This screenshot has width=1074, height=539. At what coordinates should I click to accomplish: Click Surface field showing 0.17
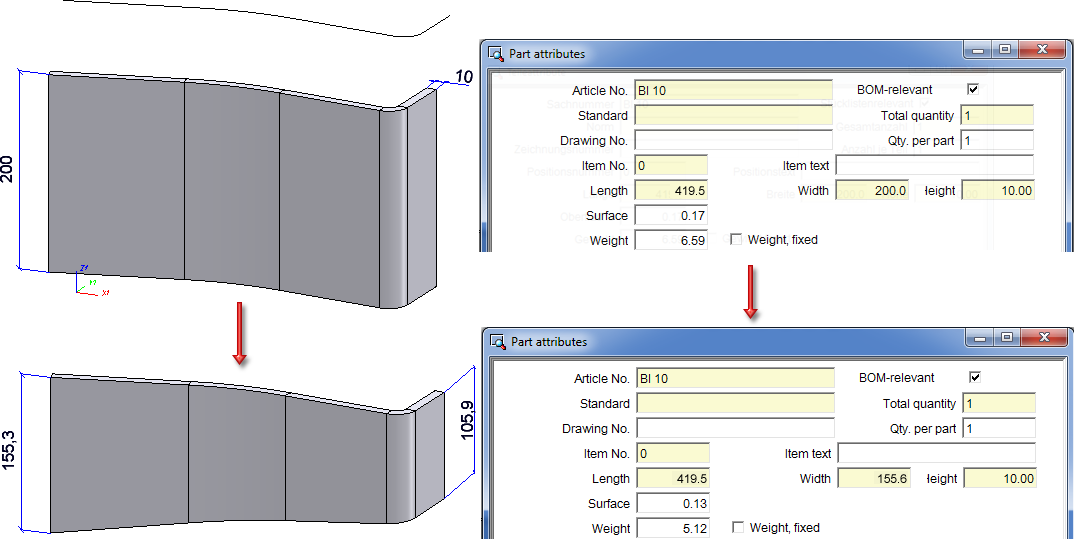(x=671, y=215)
